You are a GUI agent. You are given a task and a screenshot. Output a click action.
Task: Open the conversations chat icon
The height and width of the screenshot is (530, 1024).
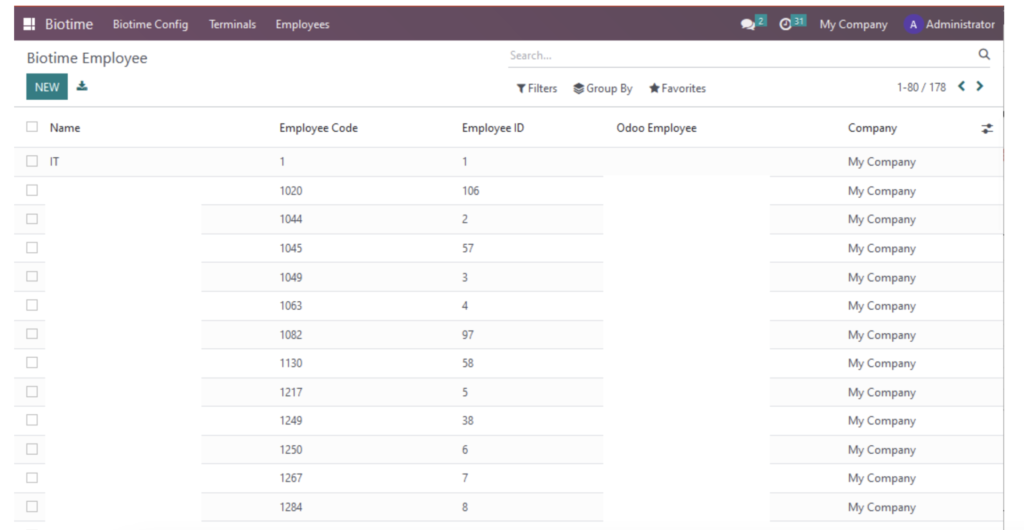[x=748, y=24]
